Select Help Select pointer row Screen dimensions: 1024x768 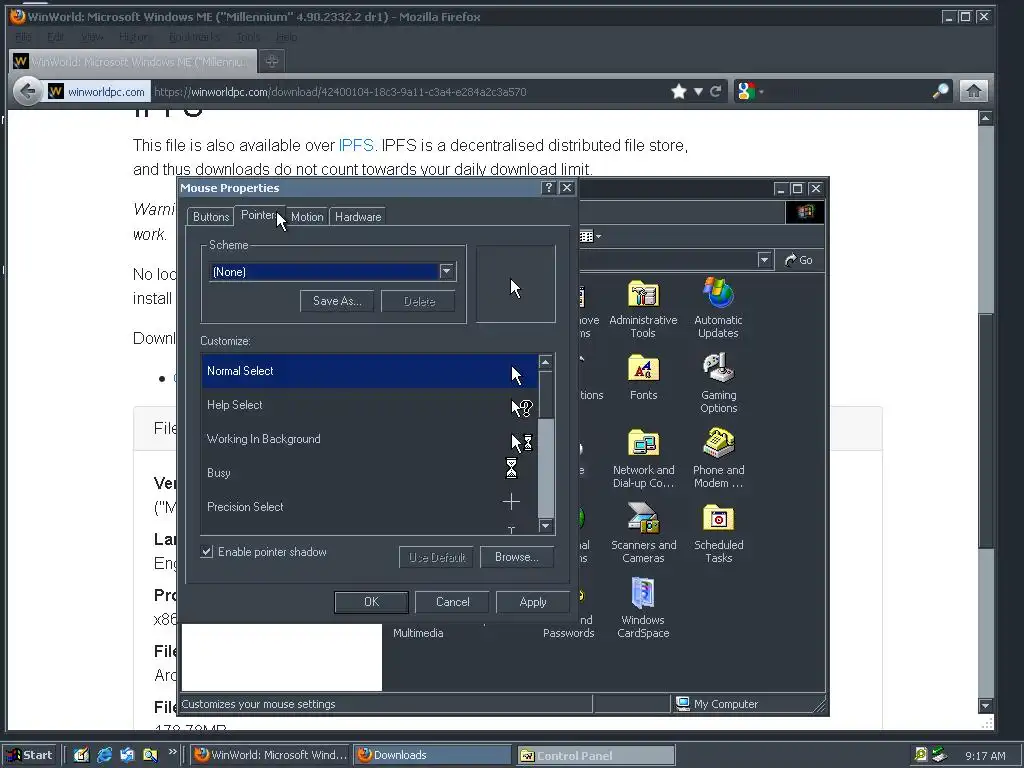tap(370, 405)
